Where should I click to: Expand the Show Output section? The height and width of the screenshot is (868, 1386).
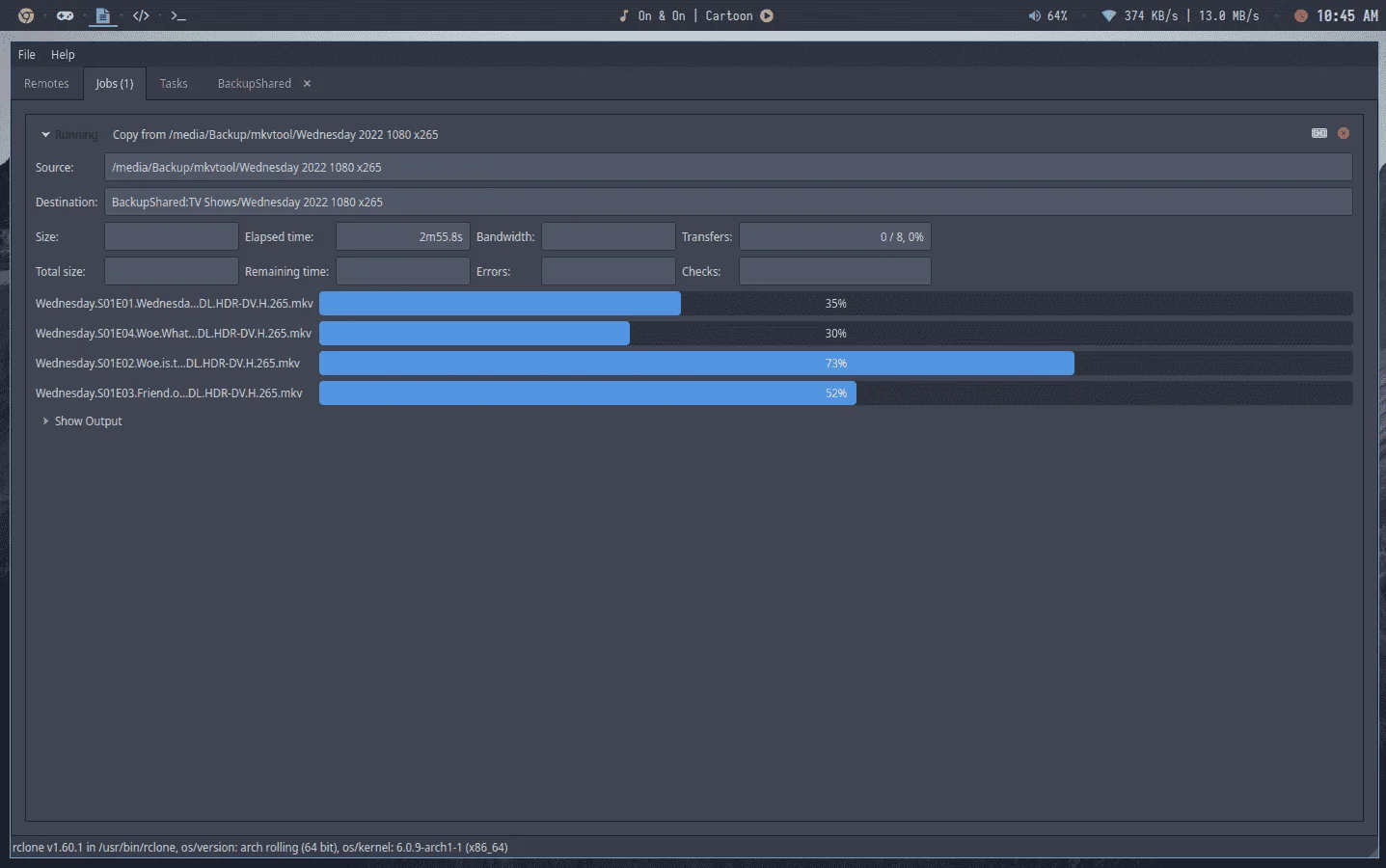click(82, 421)
